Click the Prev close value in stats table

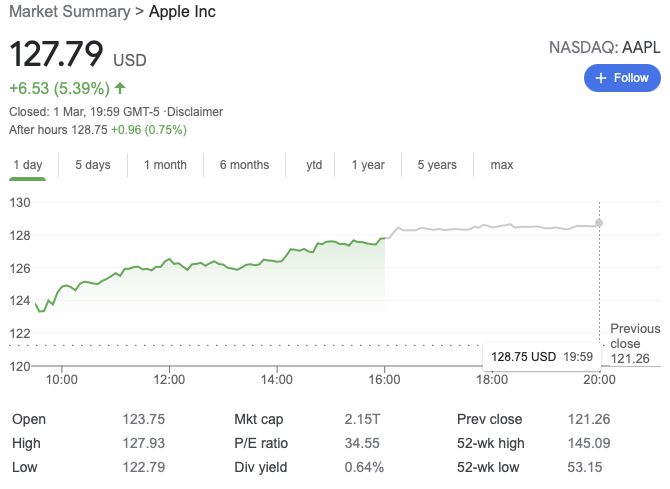[x=589, y=419]
